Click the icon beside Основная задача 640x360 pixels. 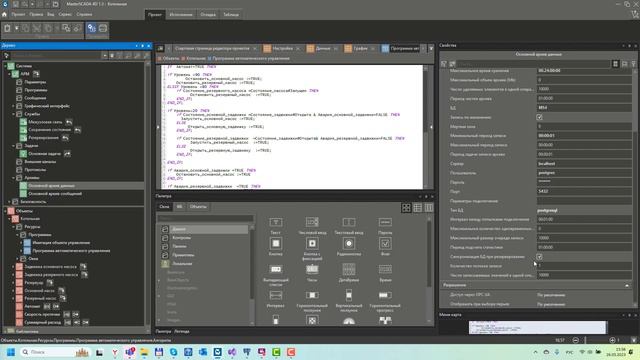click(67, 154)
